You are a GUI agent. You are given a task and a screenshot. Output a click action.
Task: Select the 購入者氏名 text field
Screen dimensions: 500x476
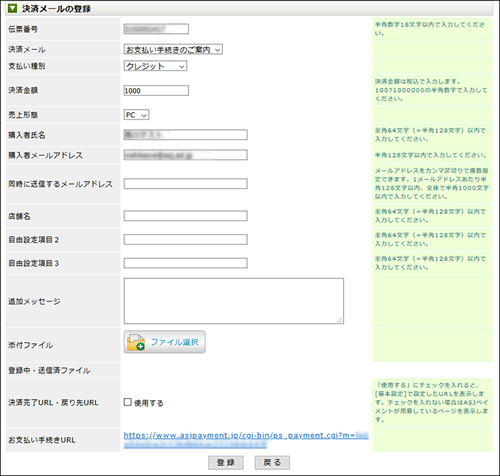tap(186, 135)
